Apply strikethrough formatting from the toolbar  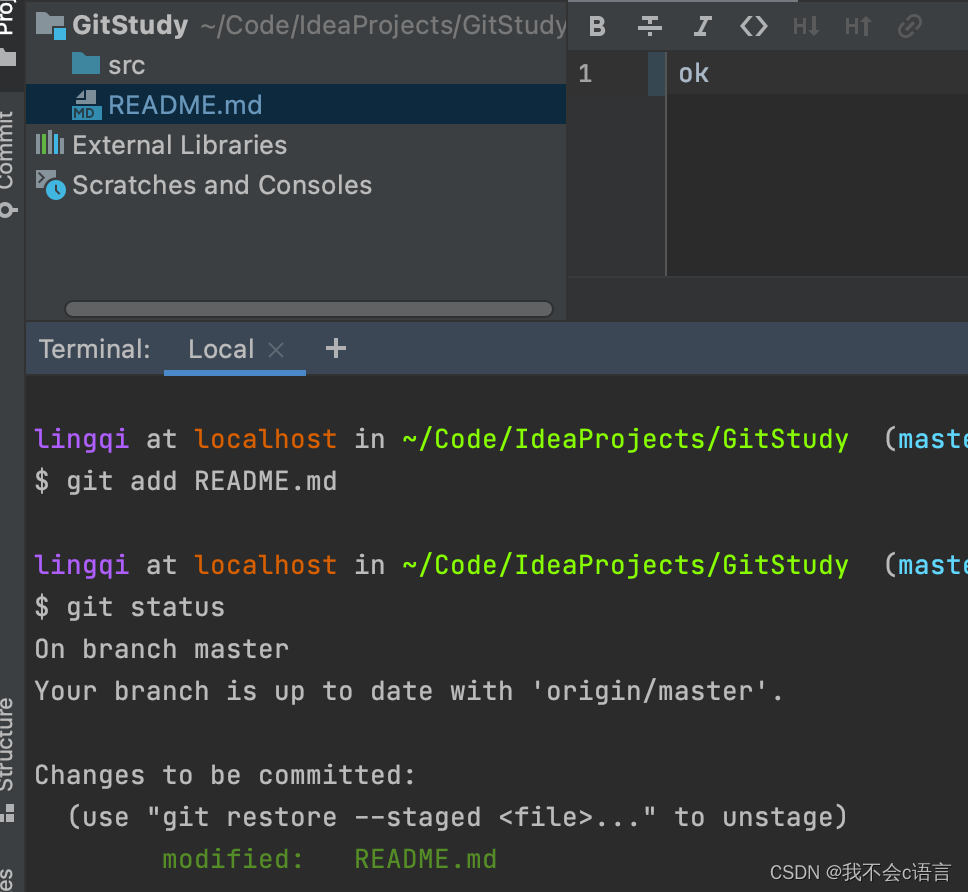click(649, 26)
